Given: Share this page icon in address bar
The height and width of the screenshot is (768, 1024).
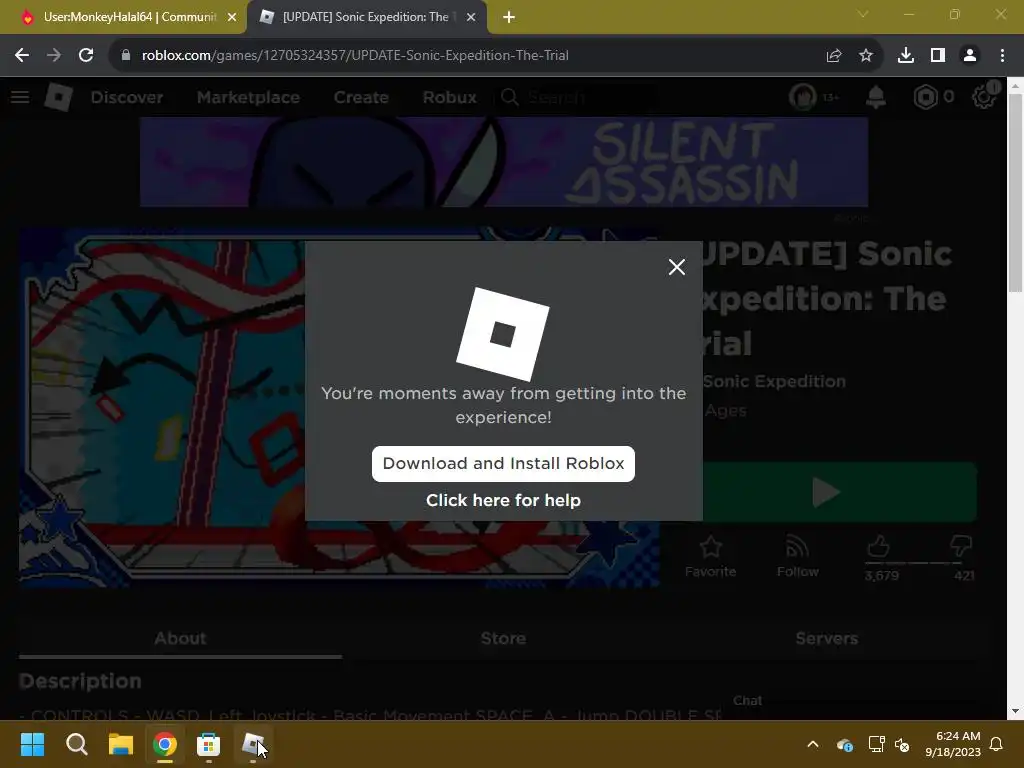Looking at the screenshot, I should 834,56.
